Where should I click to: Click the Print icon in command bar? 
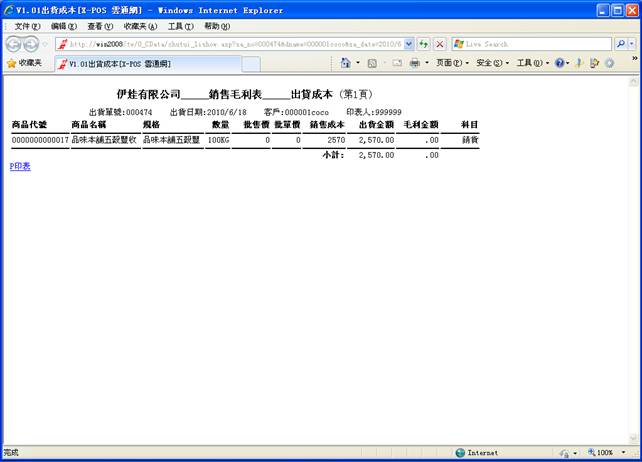(x=414, y=63)
